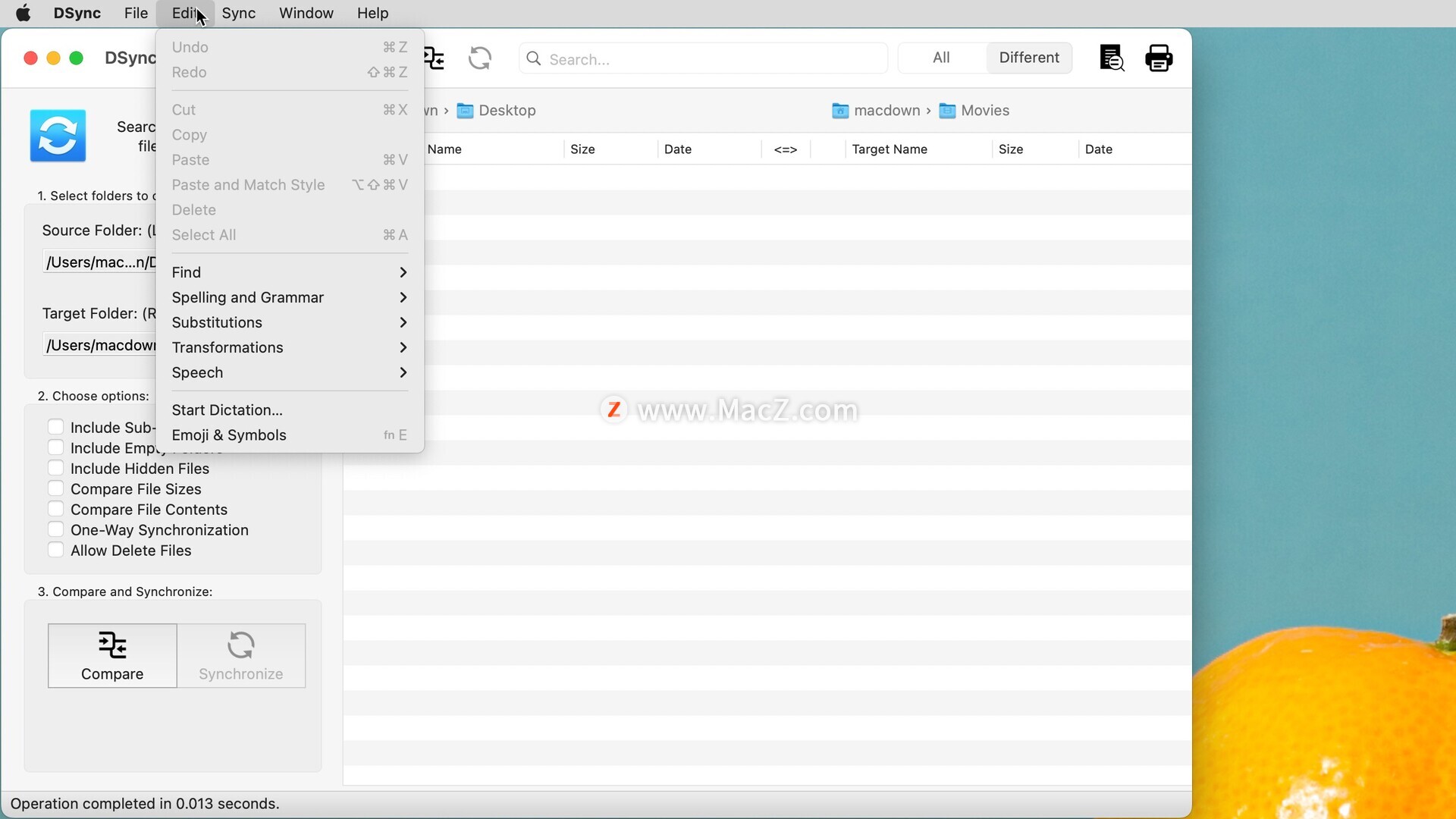
Task: Open the Help menu
Action: click(372, 13)
